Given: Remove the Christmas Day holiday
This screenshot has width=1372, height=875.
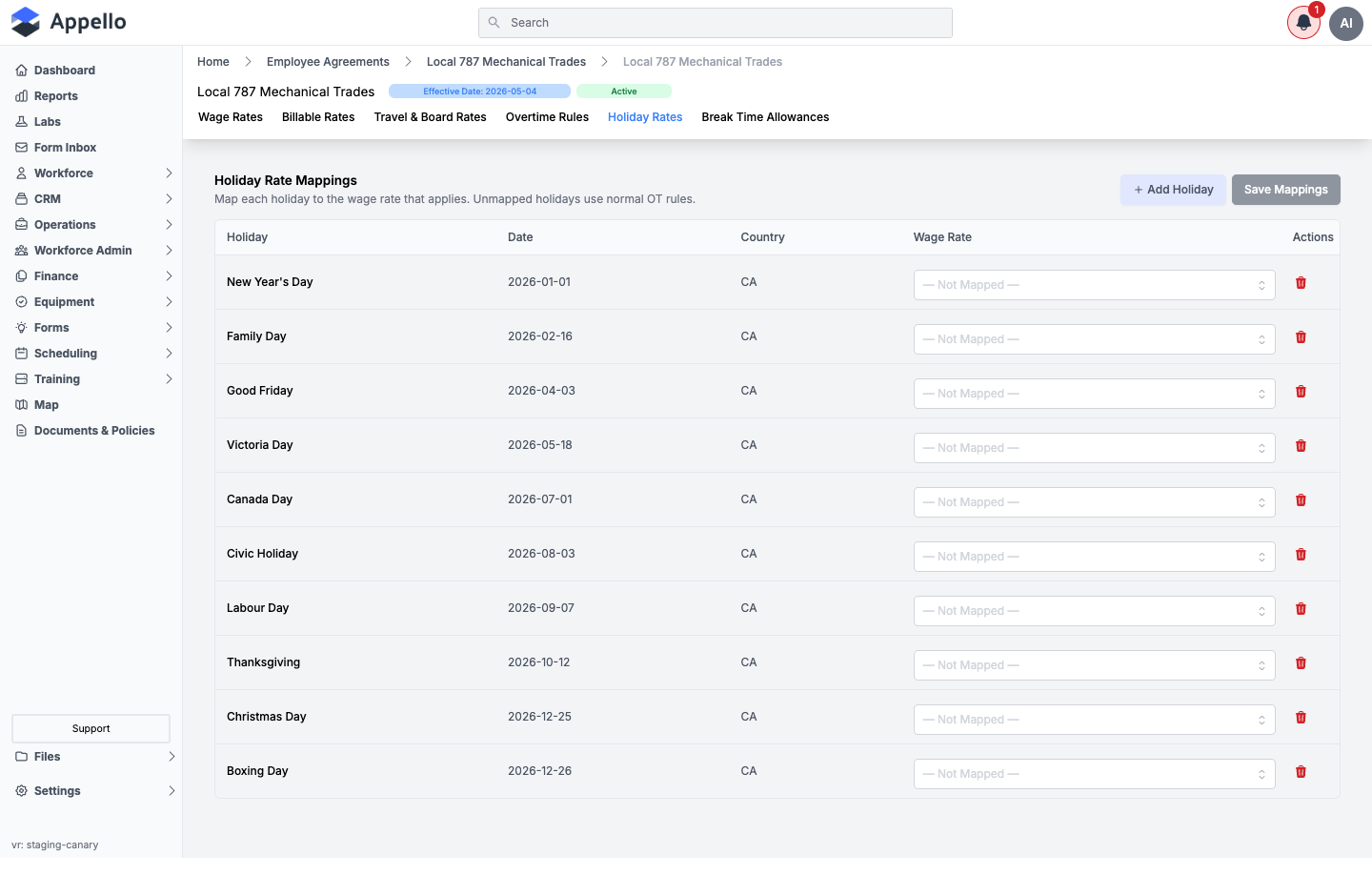Looking at the screenshot, I should click(x=1301, y=718).
